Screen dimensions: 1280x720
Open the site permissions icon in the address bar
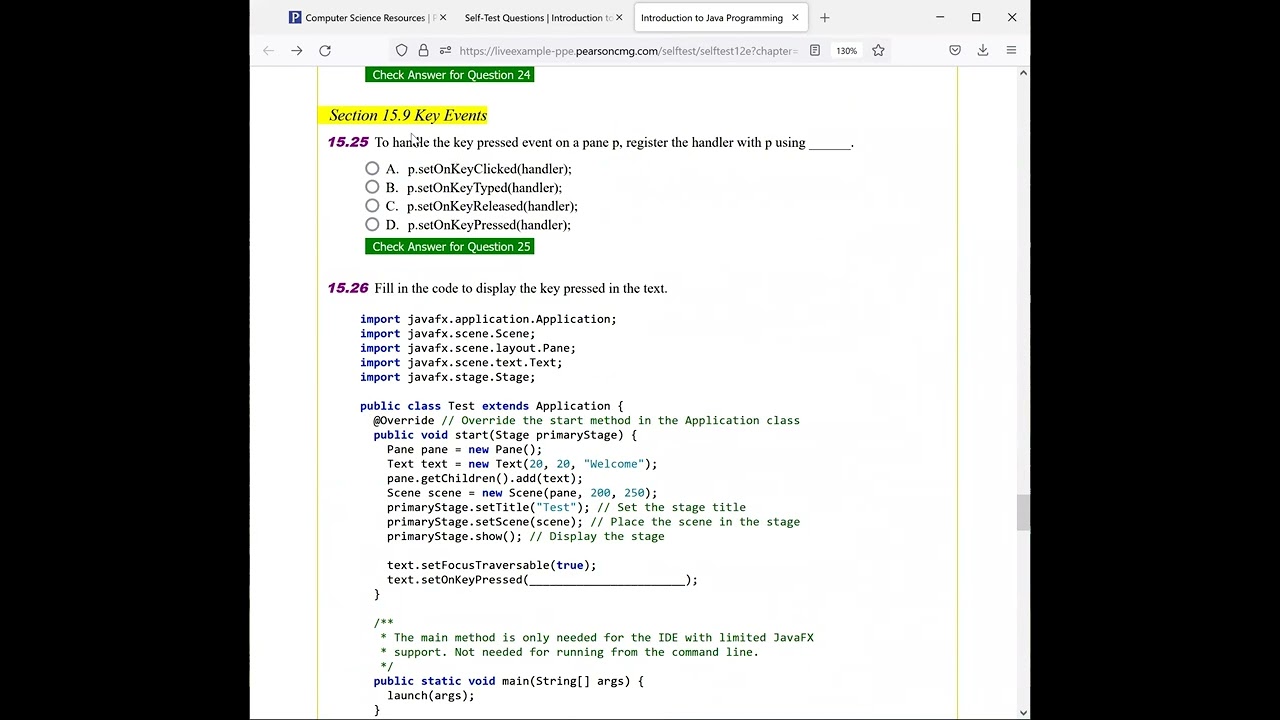[445, 50]
